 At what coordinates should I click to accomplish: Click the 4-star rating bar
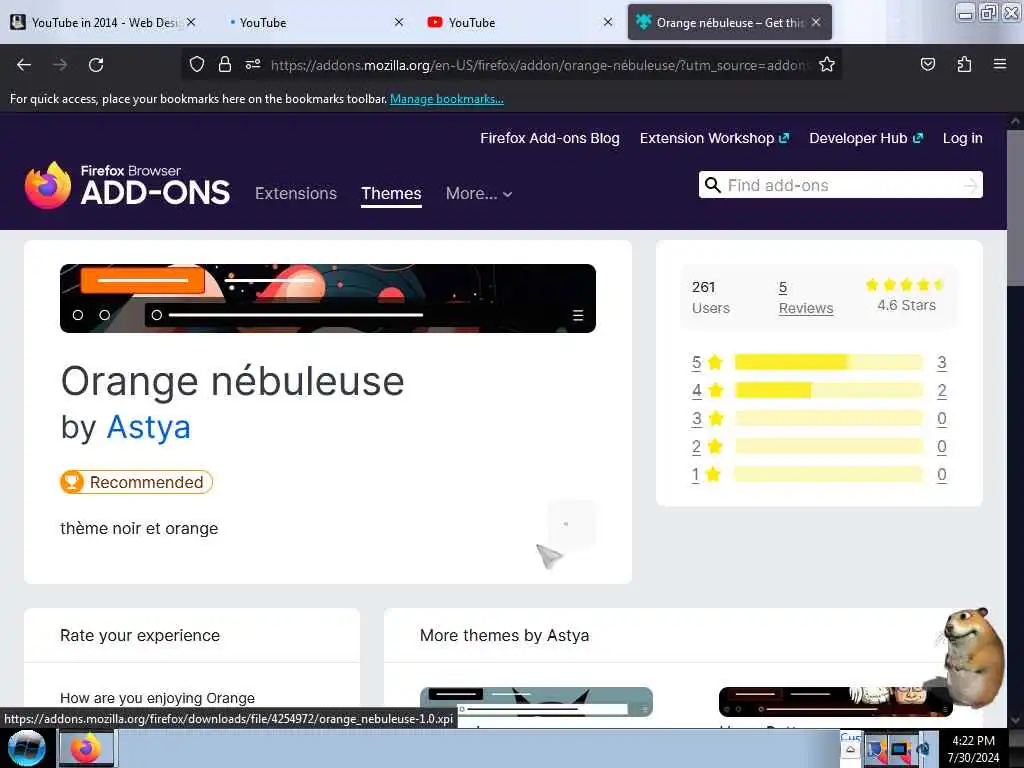(x=829, y=390)
